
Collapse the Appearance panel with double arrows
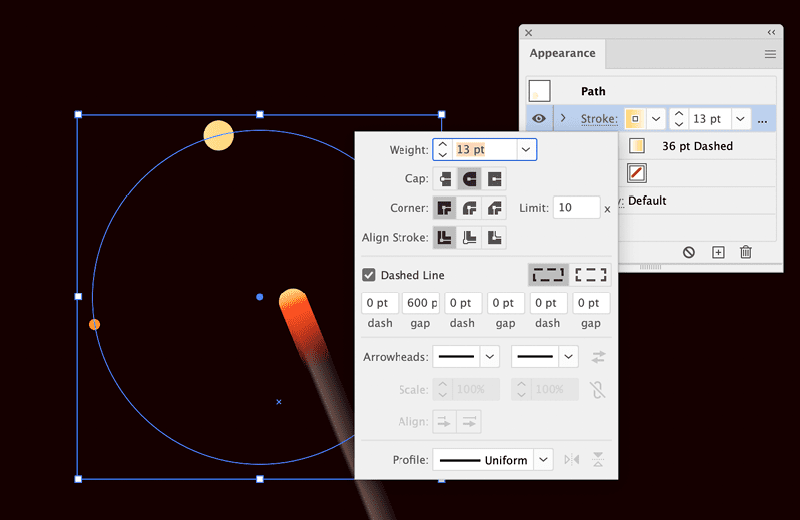(771, 32)
